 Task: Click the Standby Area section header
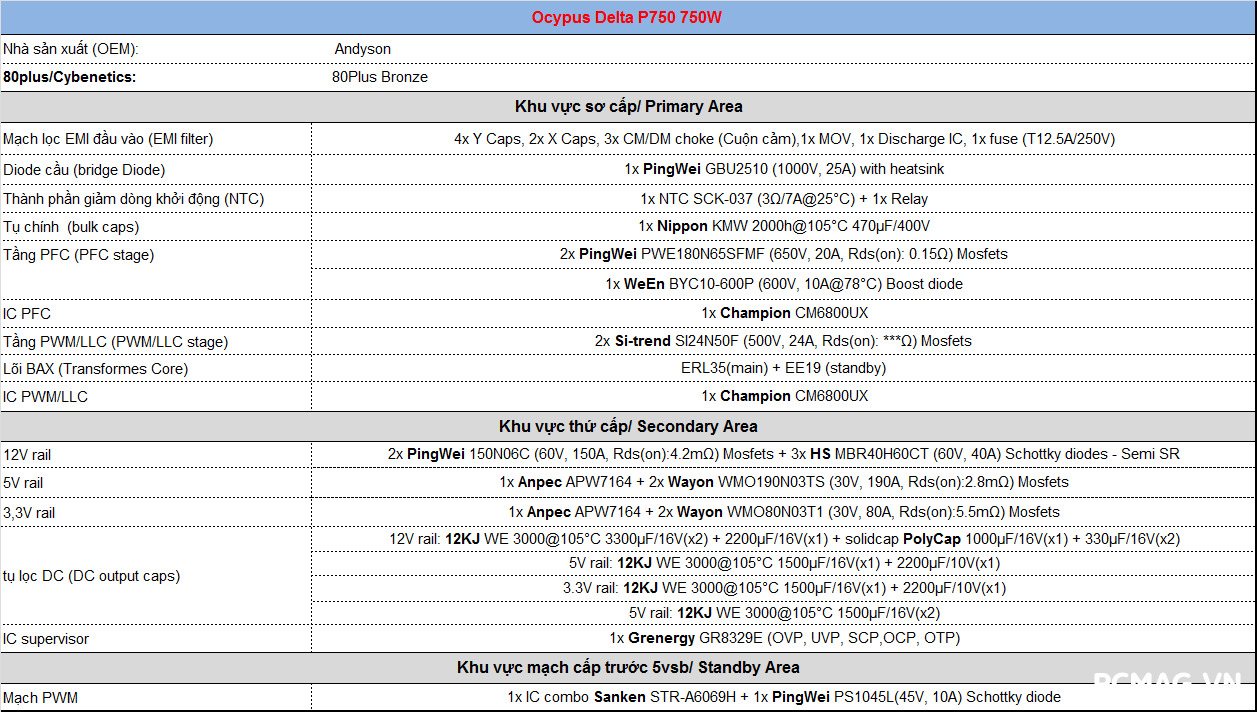(628, 667)
